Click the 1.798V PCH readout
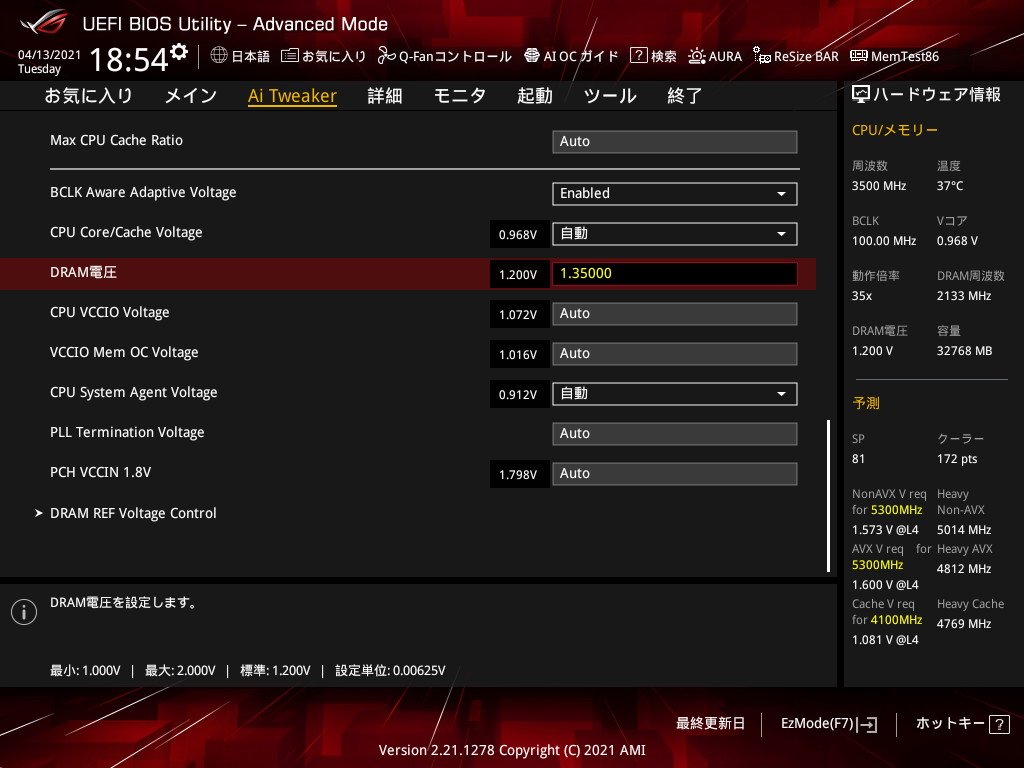This screenshot has height=768, width=1024. [x=518, y=475]
